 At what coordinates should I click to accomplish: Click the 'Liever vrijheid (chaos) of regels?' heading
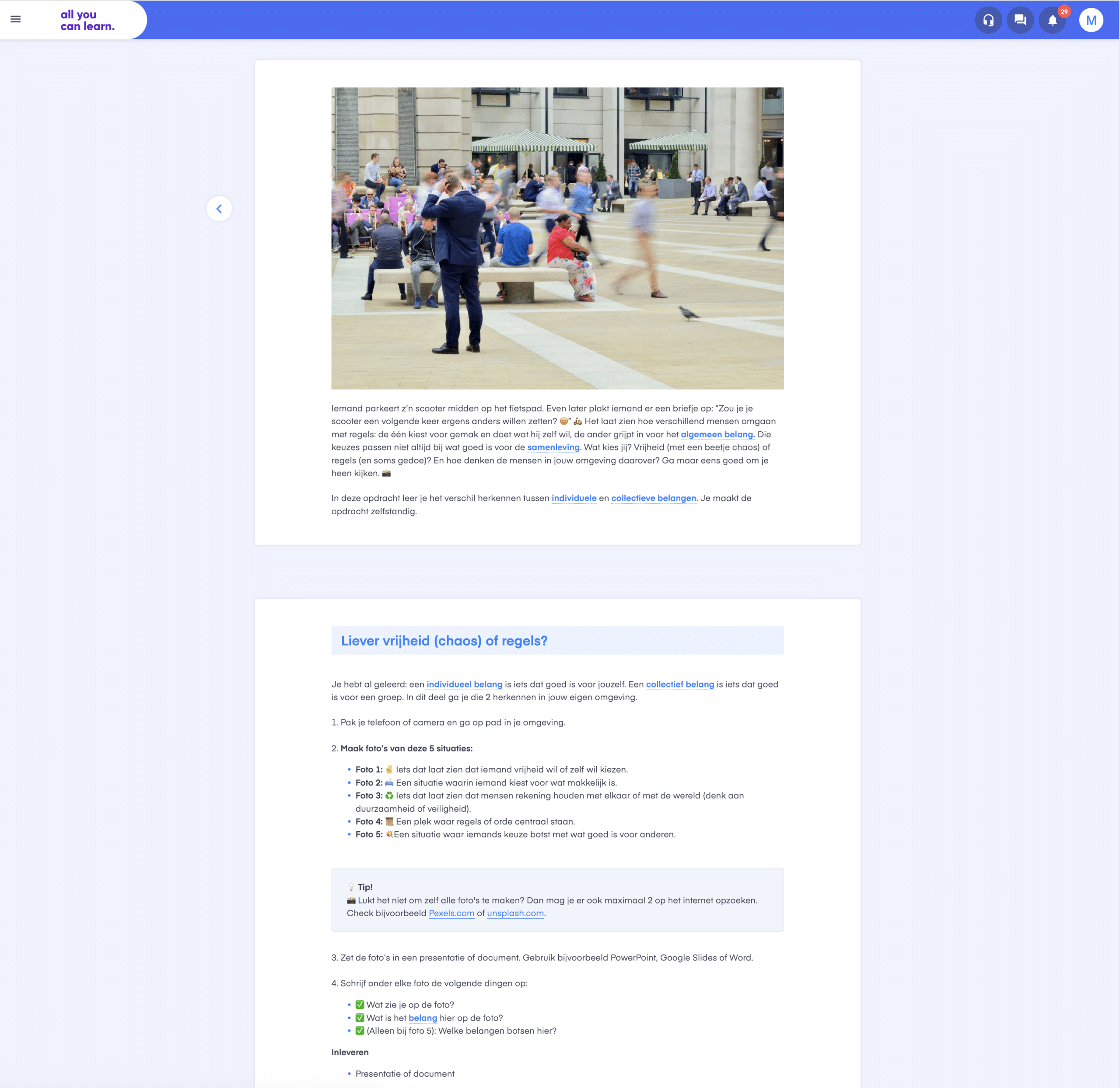pyautogui.click(x=444, y=641)
